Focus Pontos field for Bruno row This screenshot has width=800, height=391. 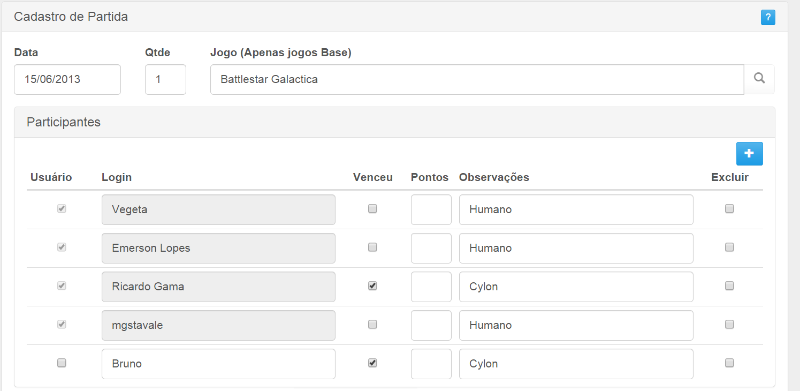(x=431, y=364)
